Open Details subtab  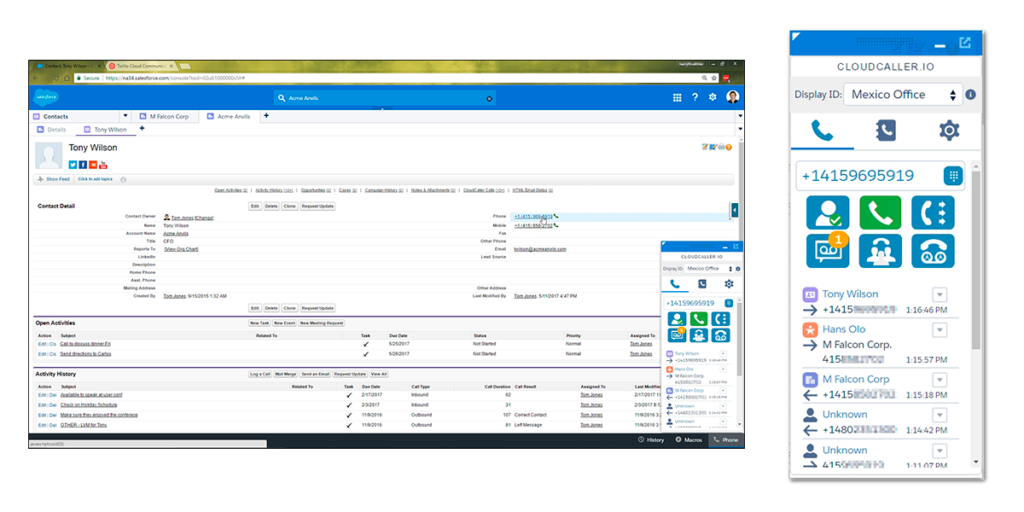click(52, 129)
